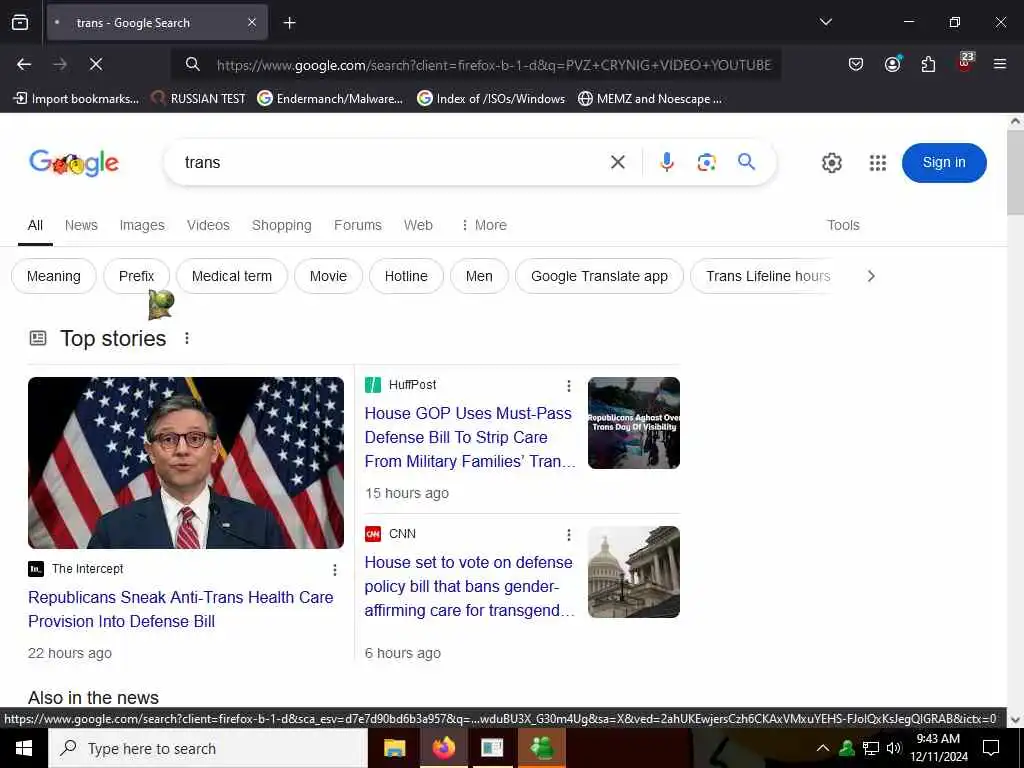Open a new tab with plus icon

[x=289, y=23]
